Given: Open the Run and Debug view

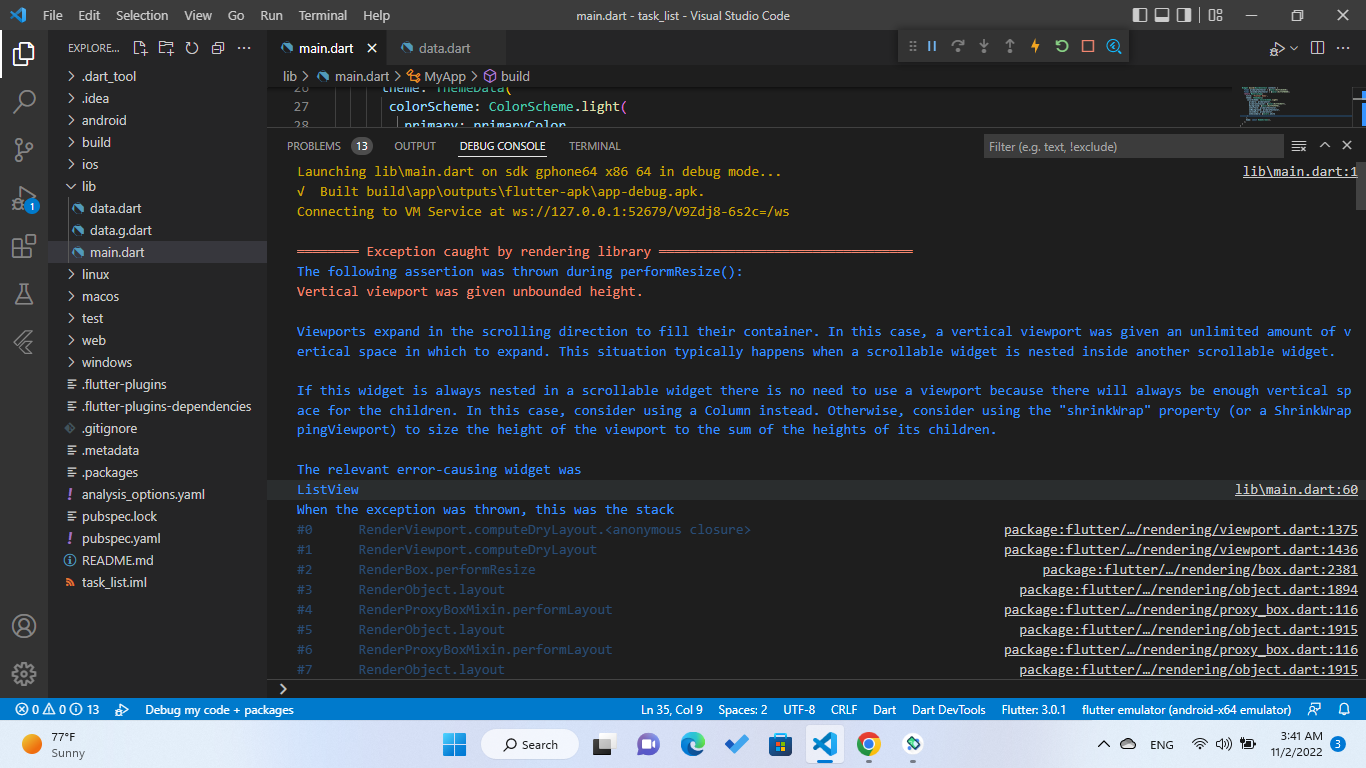Looking at the screenshot, I should pos(24,198).
